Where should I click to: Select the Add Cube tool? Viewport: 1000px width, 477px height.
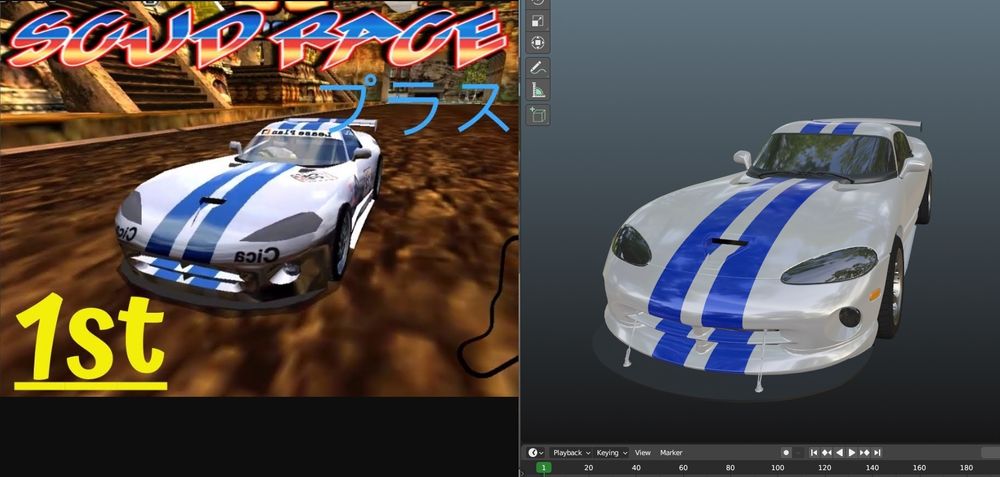[x=538, y=115]
